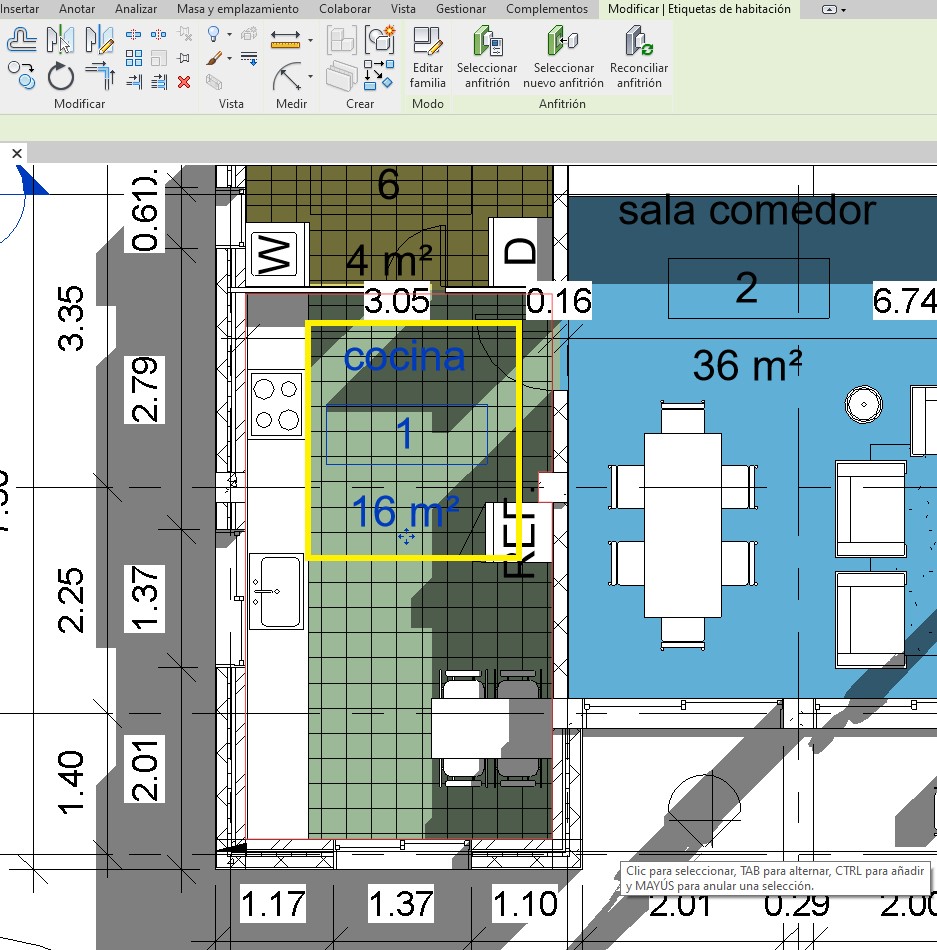Activate the Mirror Pick Axis tool

(x=61, y=41)
